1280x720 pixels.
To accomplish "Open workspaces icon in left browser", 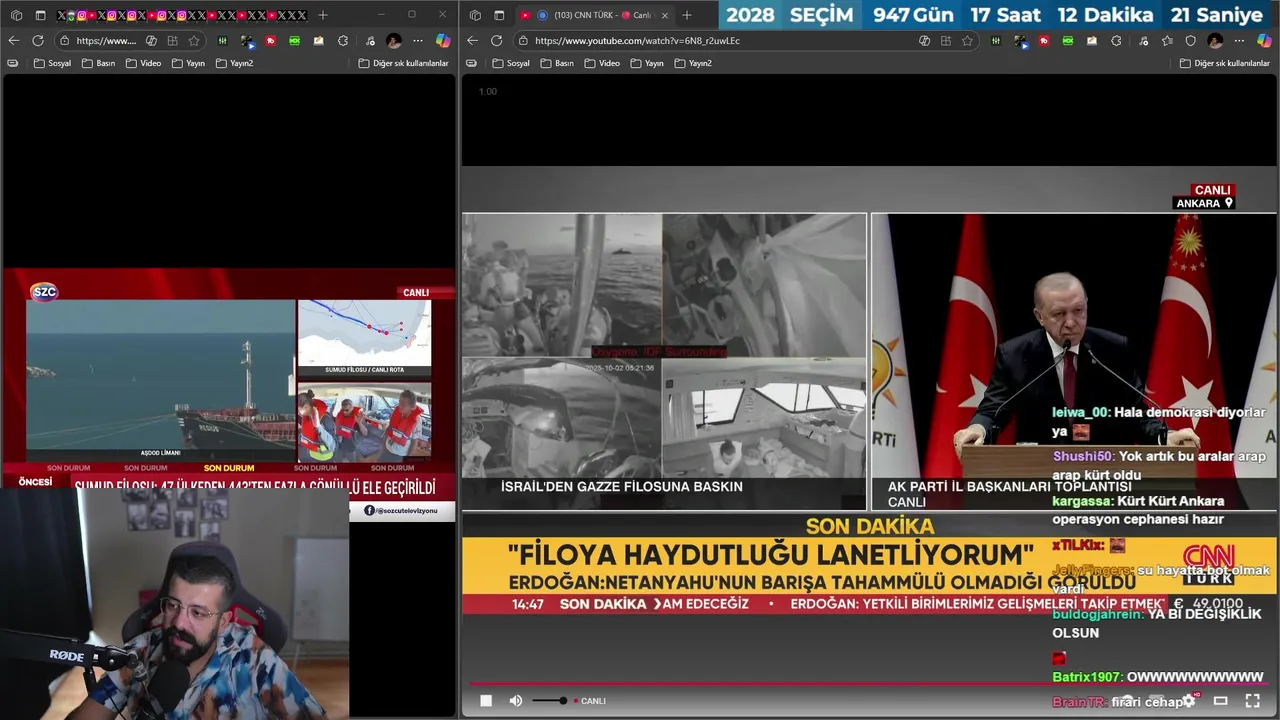I will [16, 15].
